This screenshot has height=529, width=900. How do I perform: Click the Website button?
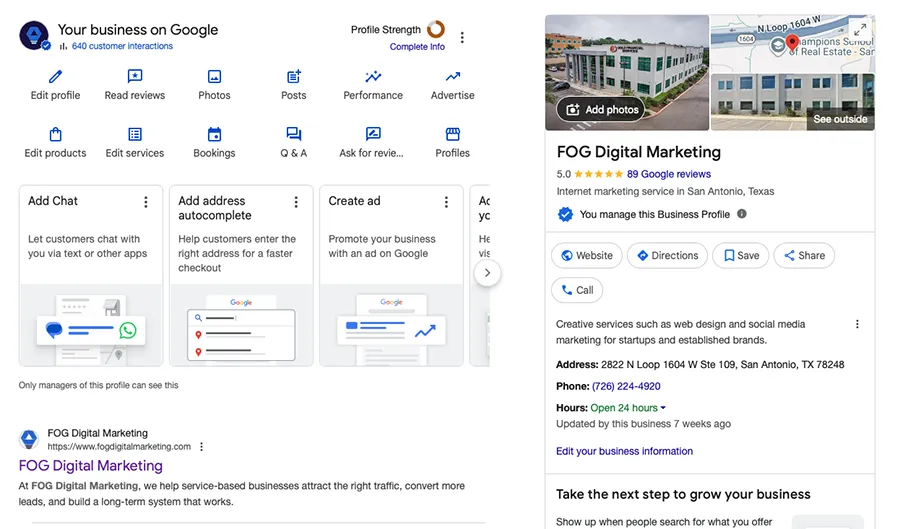pyautogui.click(x=586, y=255)
